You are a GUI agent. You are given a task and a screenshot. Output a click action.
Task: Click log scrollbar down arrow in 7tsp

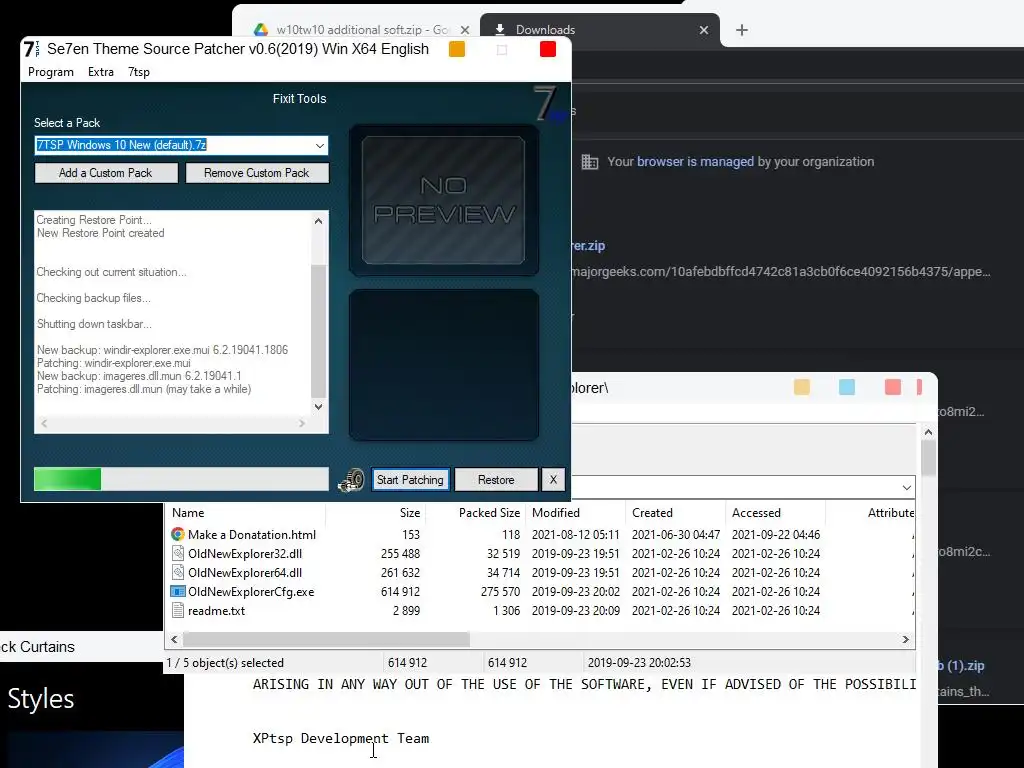[318, 406]
